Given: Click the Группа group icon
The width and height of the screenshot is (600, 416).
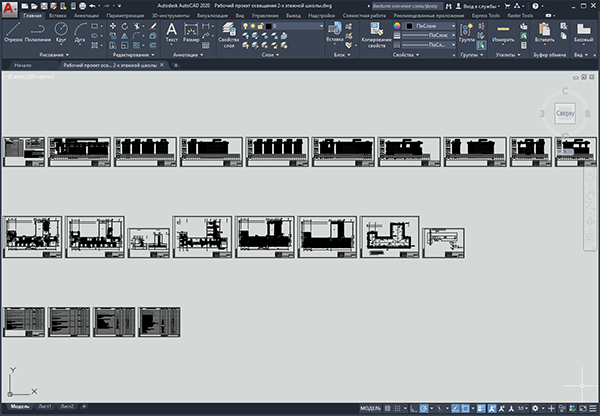Looking at the screenshot, I should tap(467, 35).
